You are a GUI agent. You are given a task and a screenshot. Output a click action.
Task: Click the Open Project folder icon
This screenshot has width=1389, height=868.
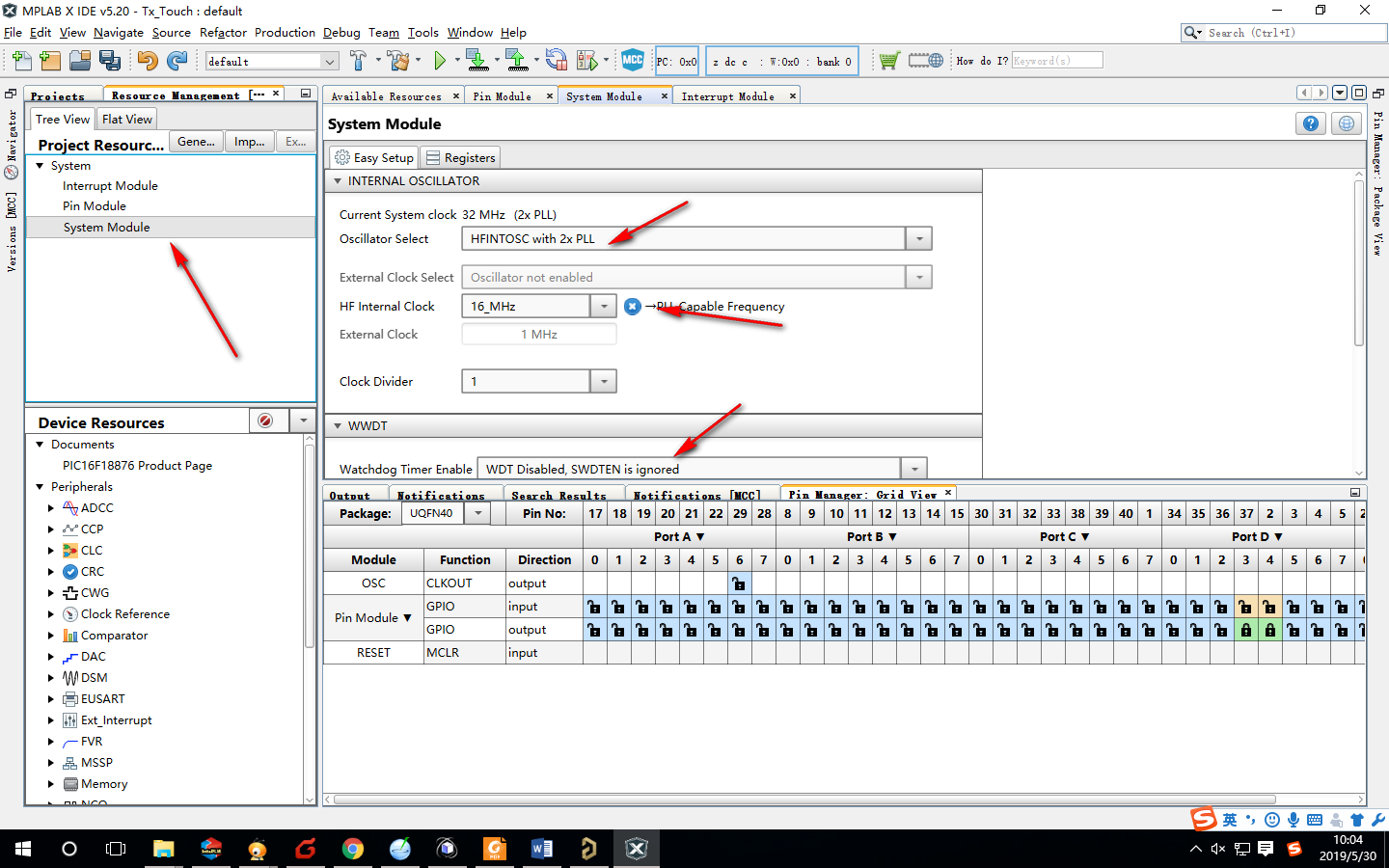pos(80,61)
